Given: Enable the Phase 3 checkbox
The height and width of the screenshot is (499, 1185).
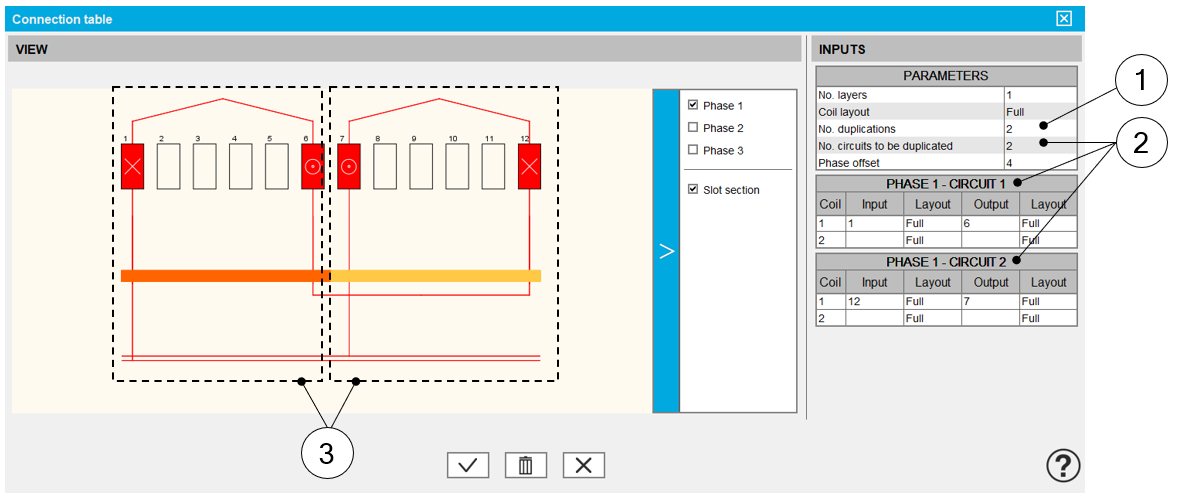Looking at the screenshot, I should [693, 150].
